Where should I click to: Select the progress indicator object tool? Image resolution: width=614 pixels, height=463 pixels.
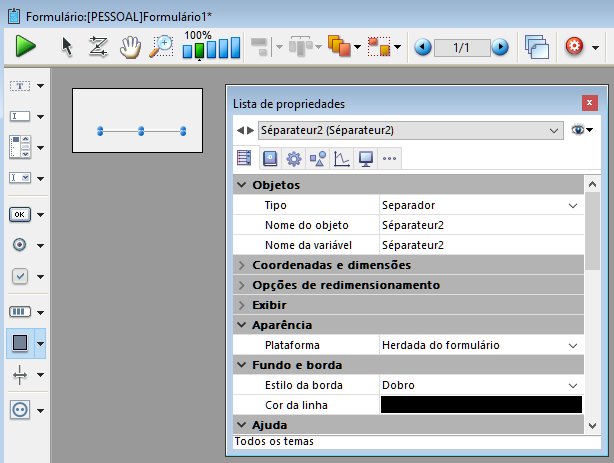[20, 311]
